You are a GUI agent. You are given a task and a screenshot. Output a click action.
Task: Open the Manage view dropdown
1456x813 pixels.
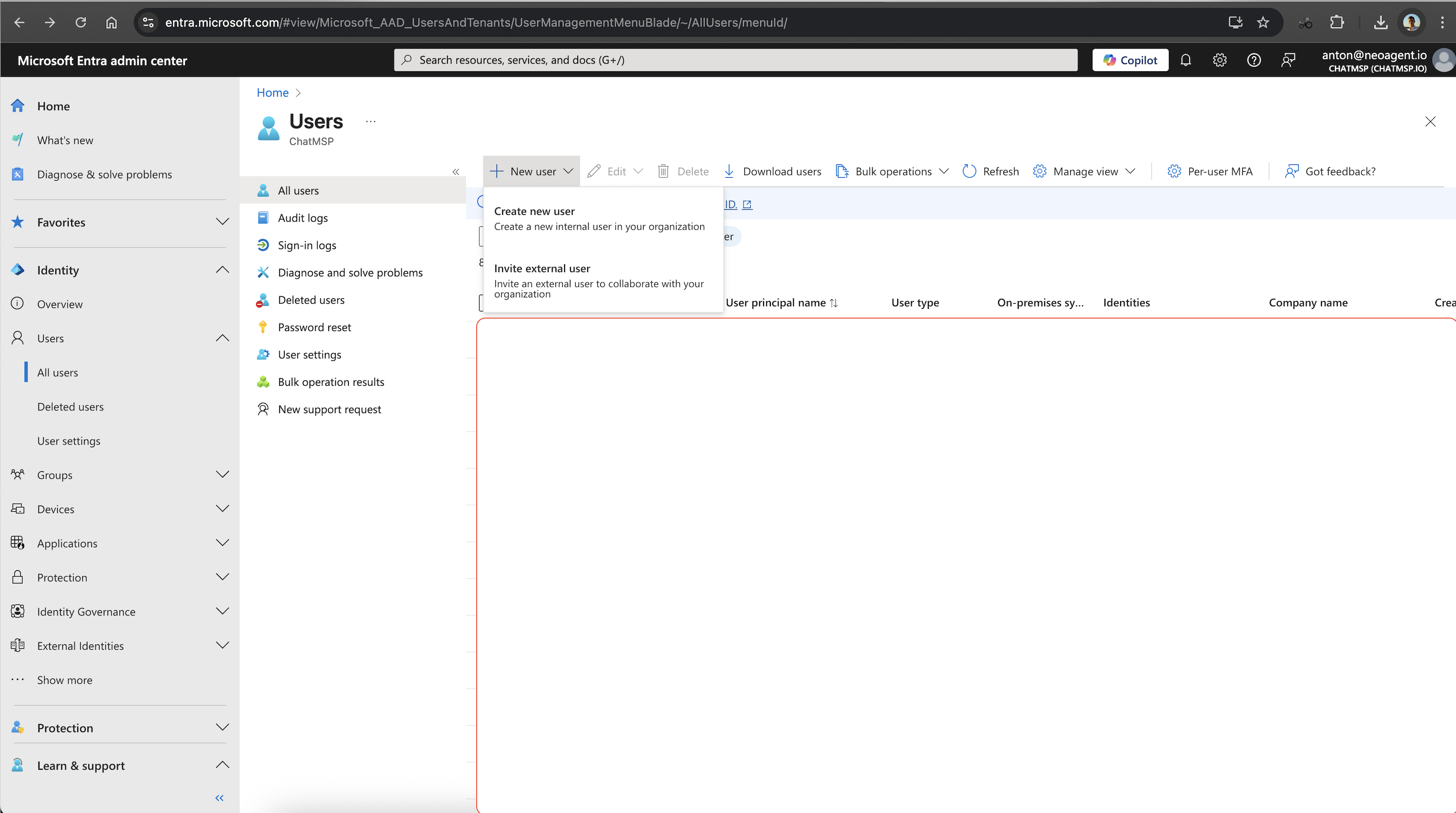(x=1084, y=172)
